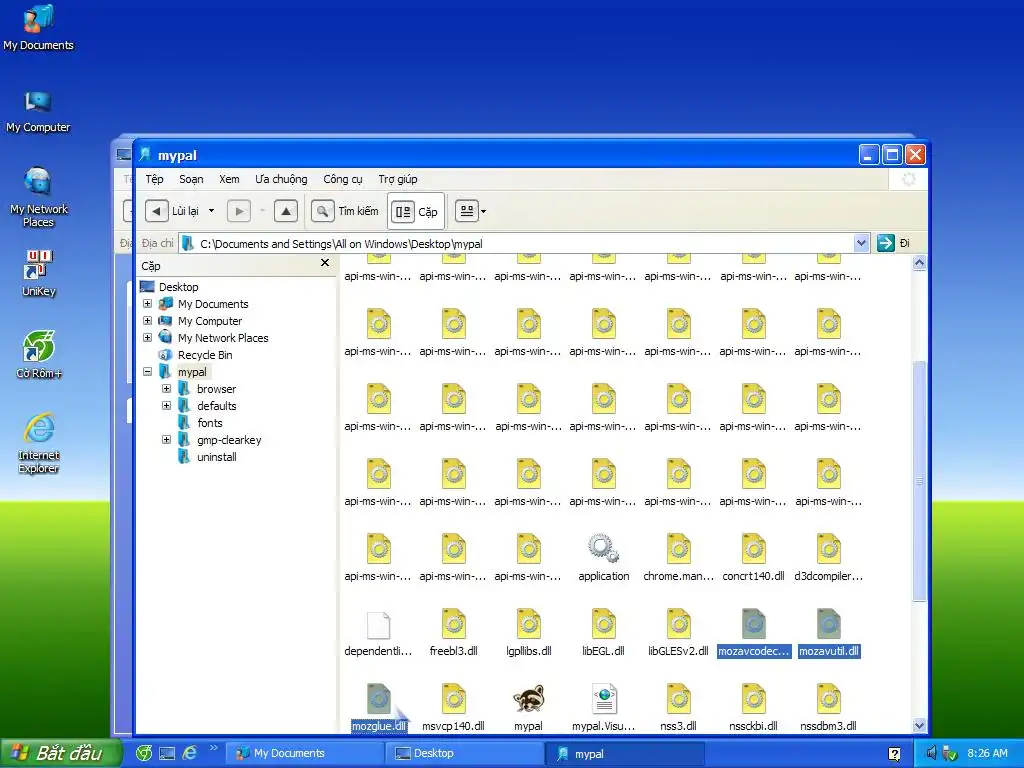The image size is (1024, 768).
Task: Switch to Desktop taskbar button
Action: pyautogui.click(x=463, y=754)
